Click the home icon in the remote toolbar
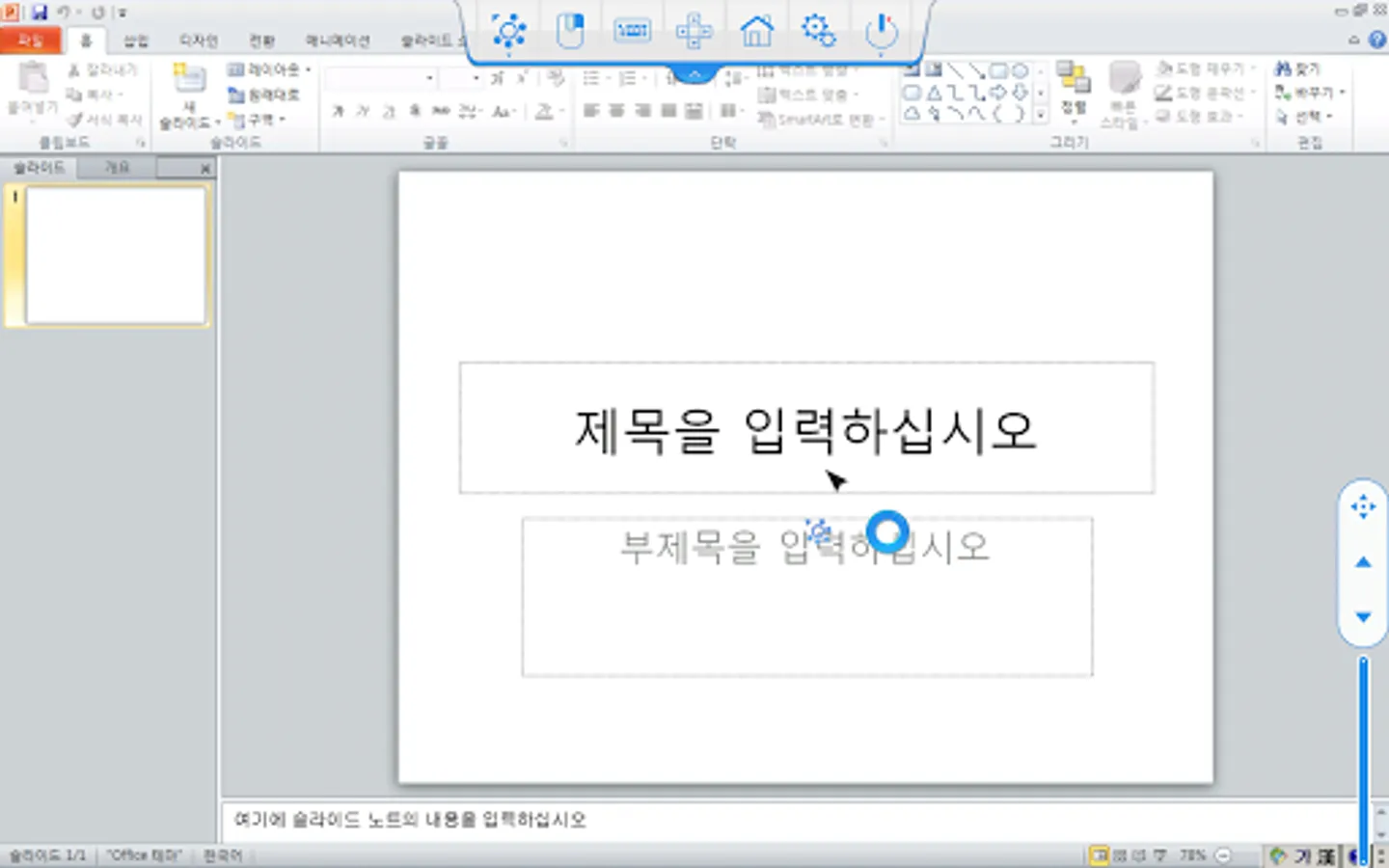The image size is (1389, 868). coord(756,31)
